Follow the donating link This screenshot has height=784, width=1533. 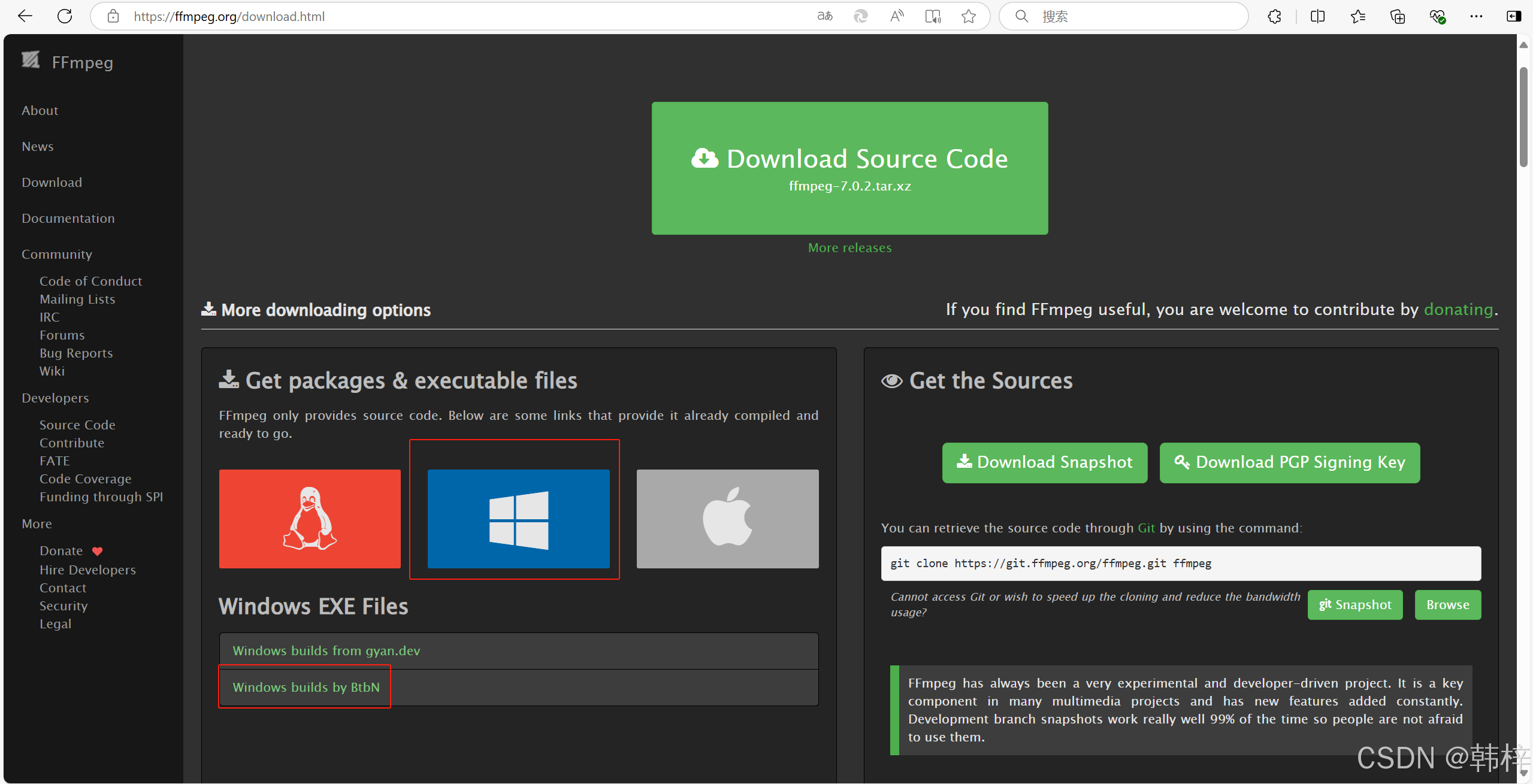click(x=1458, y=310)
